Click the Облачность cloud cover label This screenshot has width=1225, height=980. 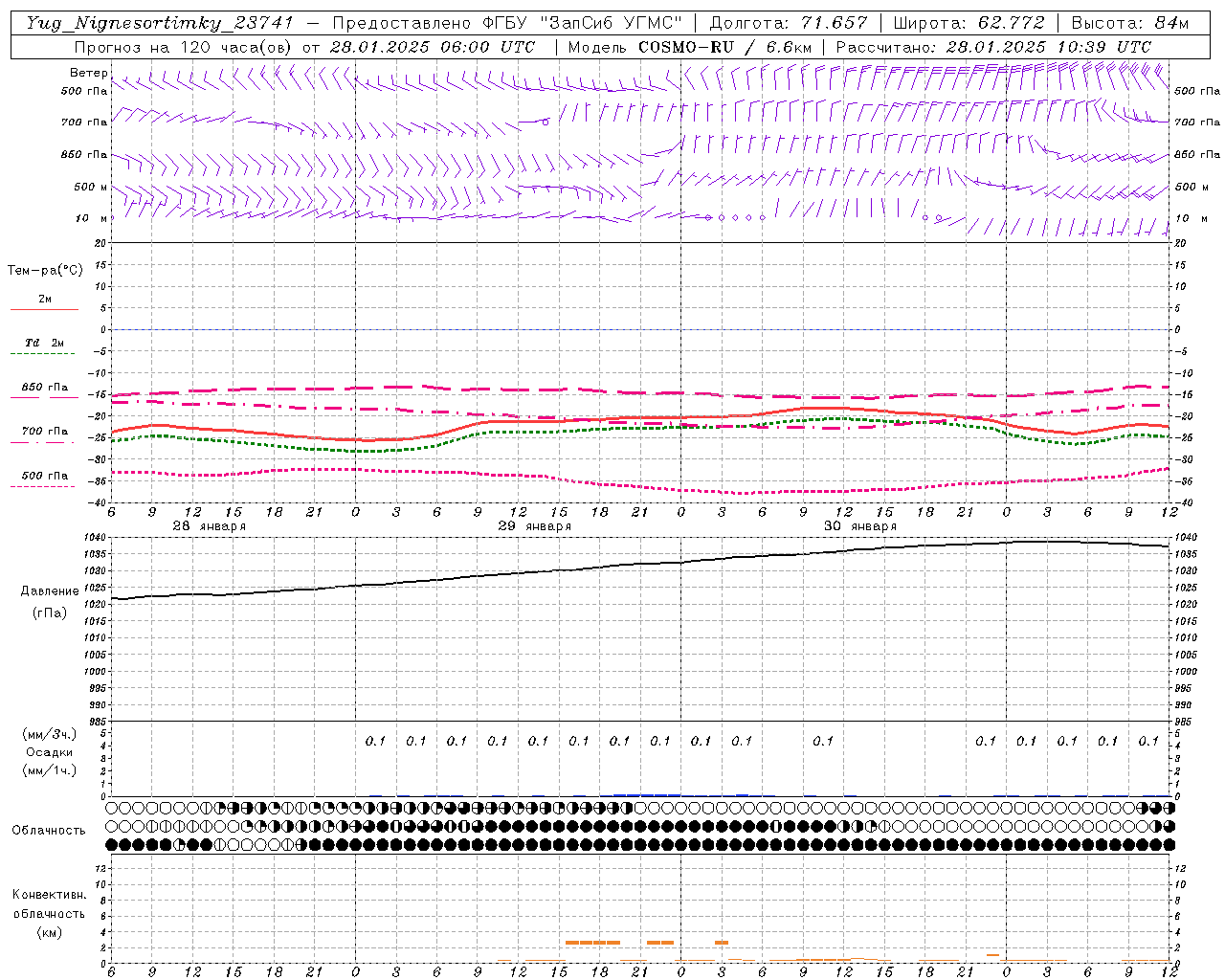point(48,830)
